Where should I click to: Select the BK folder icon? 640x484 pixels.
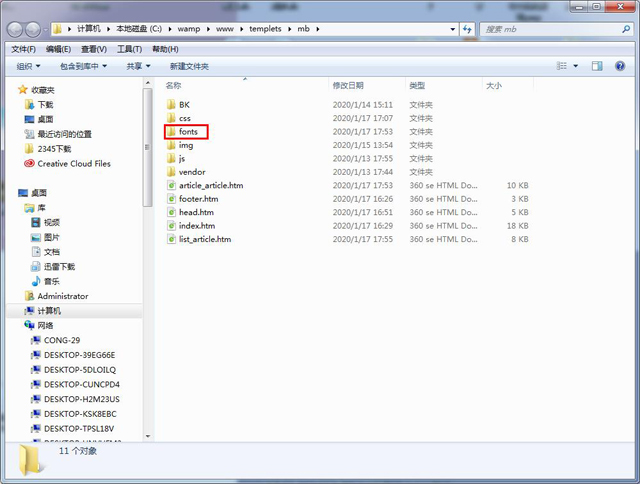(171, 104)
